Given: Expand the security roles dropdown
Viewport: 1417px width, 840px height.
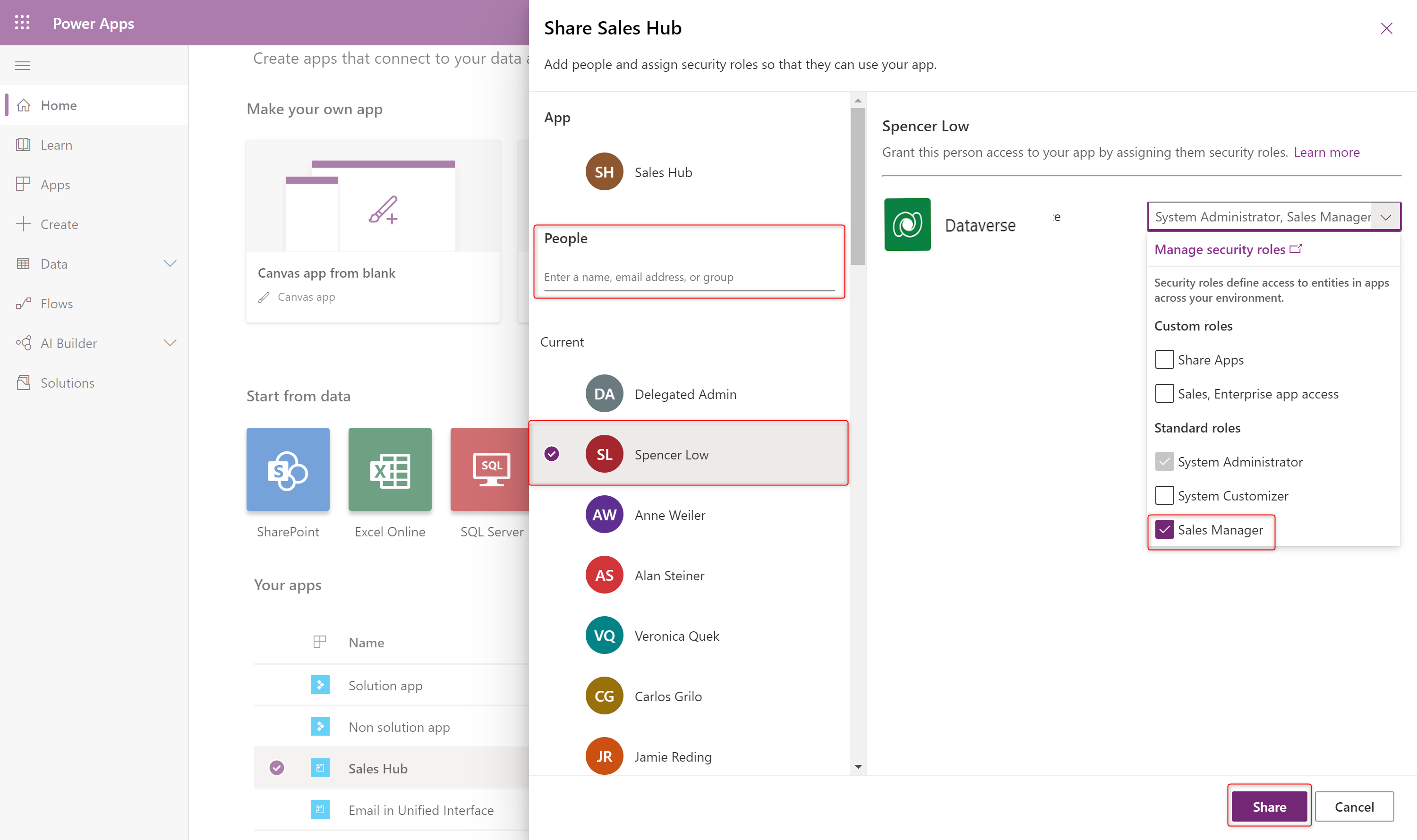Looking at the screenshot, I should pyautogui.click(x=1385, y=217).
